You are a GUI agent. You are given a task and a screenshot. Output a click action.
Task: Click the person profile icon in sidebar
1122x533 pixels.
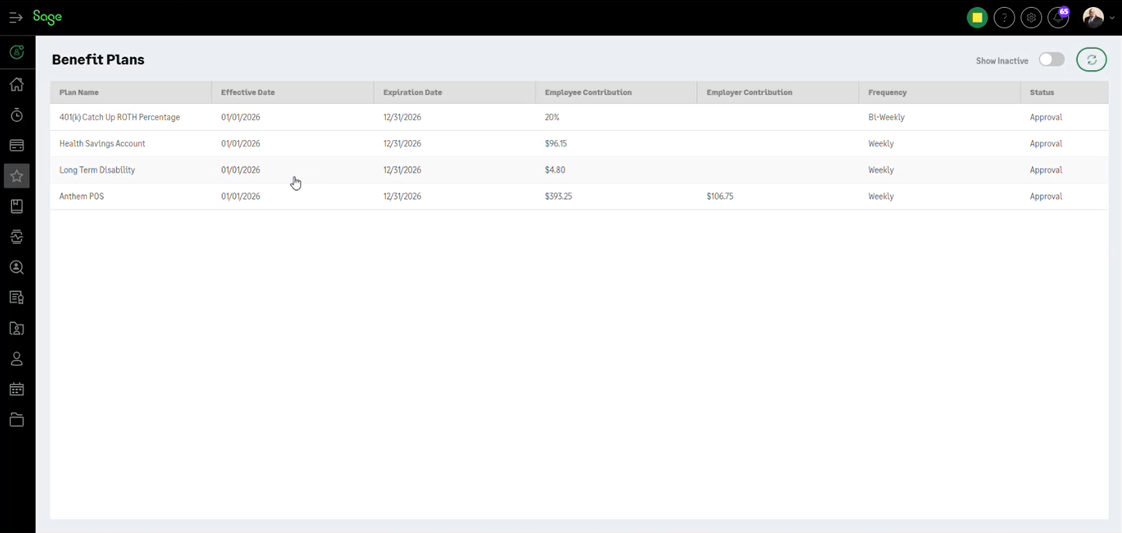17,359
